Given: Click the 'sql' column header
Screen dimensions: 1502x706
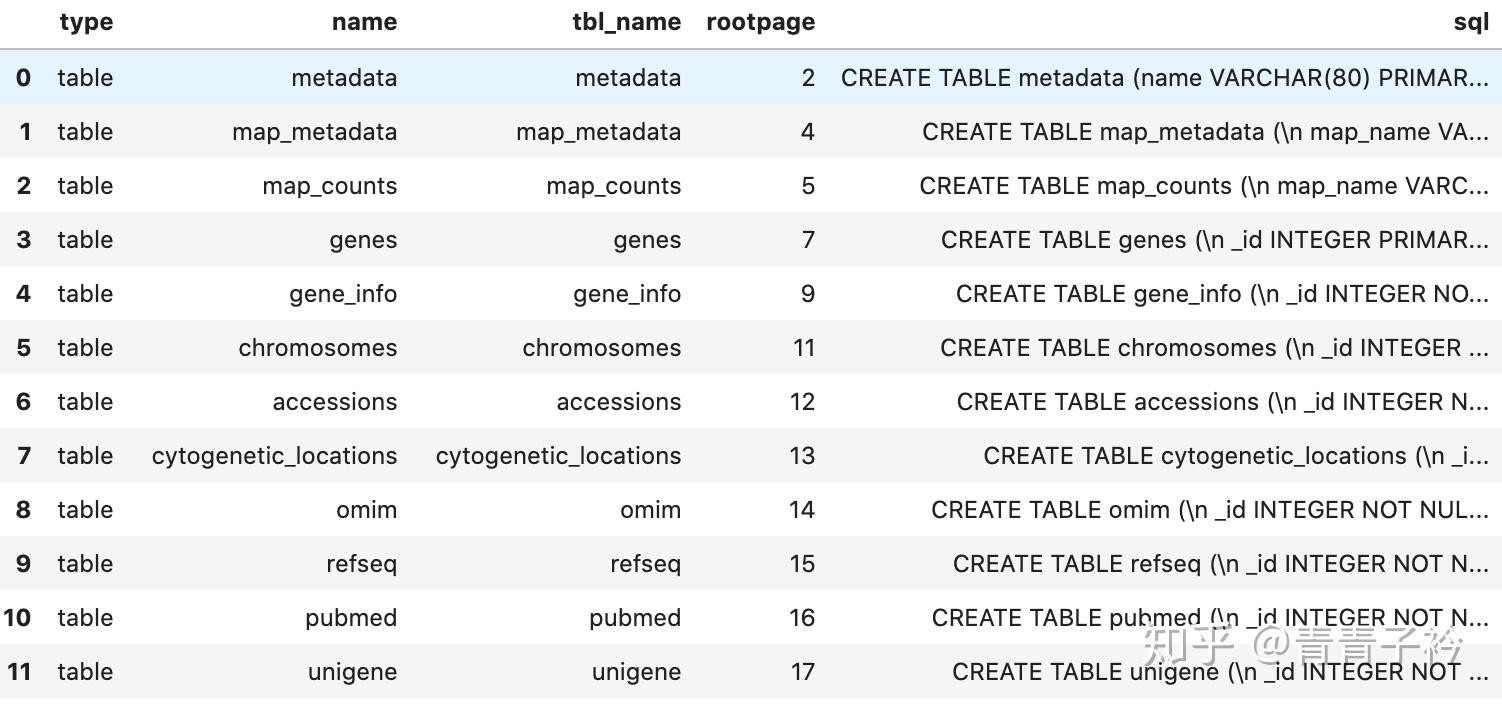Looking at the screenshot, I should click(x=1471, y=23).
